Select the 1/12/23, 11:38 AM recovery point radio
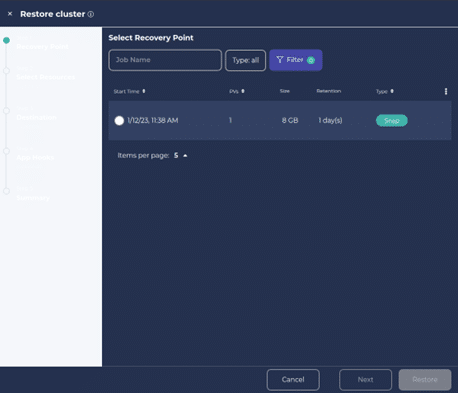 tap(119, 120)
